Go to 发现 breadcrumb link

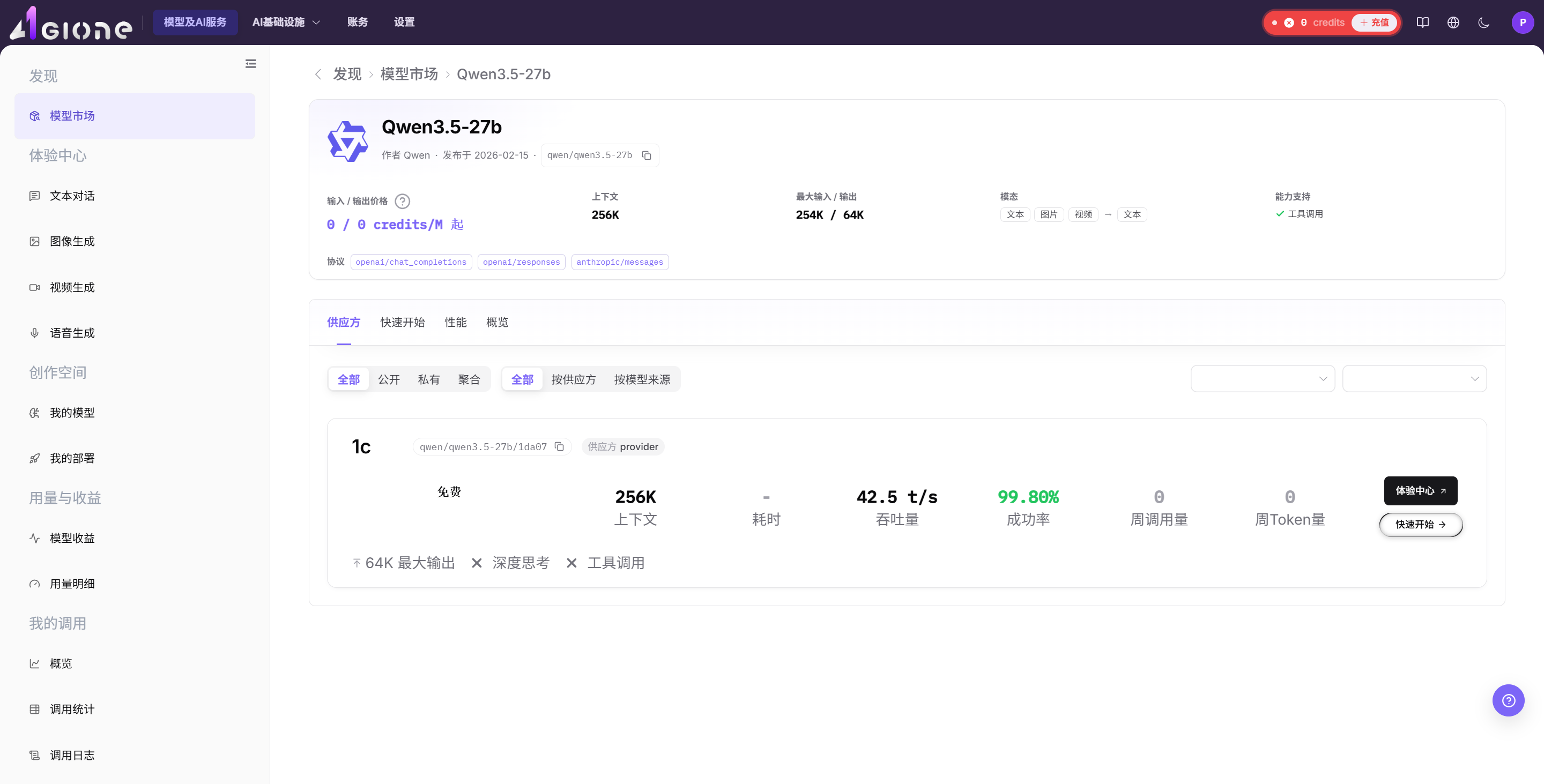click(347, 74)
